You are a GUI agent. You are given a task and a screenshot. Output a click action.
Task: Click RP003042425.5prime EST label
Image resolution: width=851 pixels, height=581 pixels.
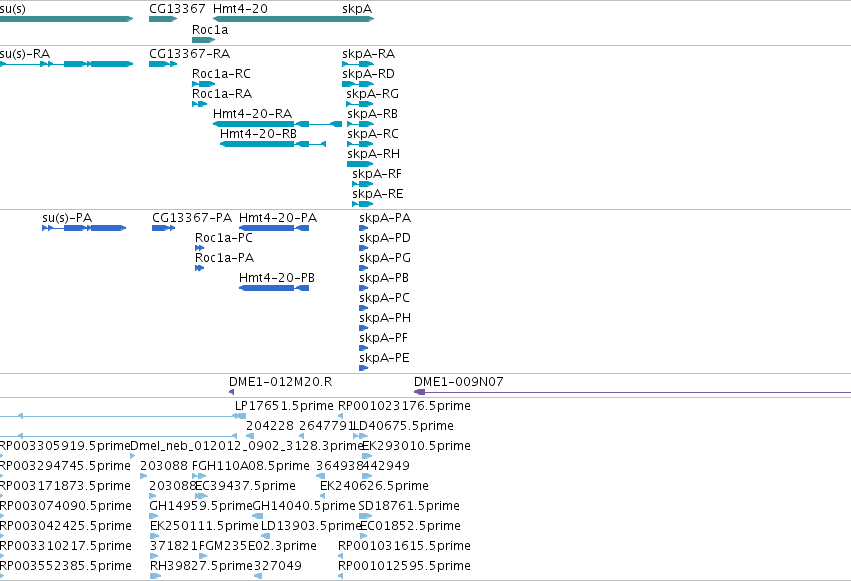point(66,527)
